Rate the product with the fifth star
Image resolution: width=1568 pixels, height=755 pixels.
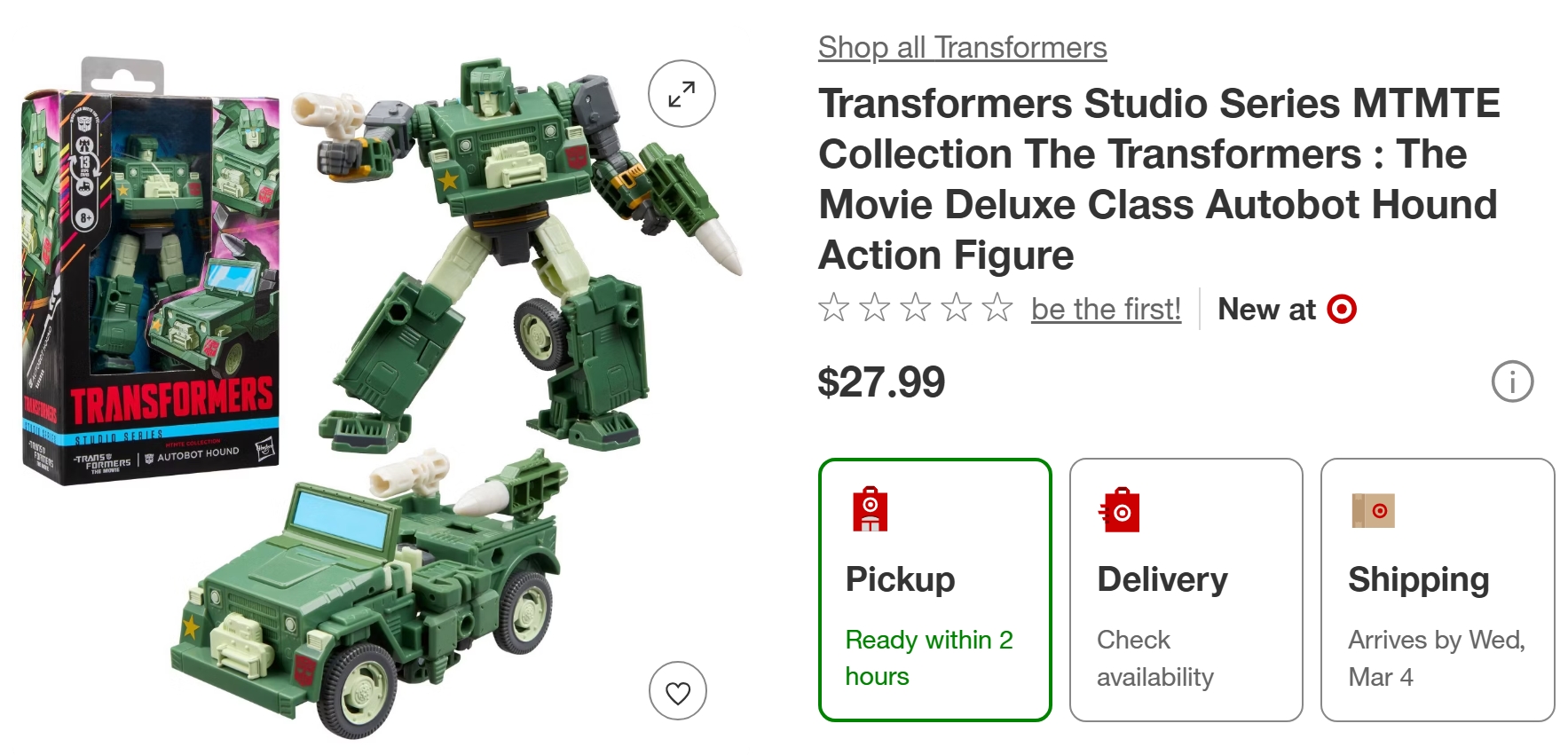997,308
